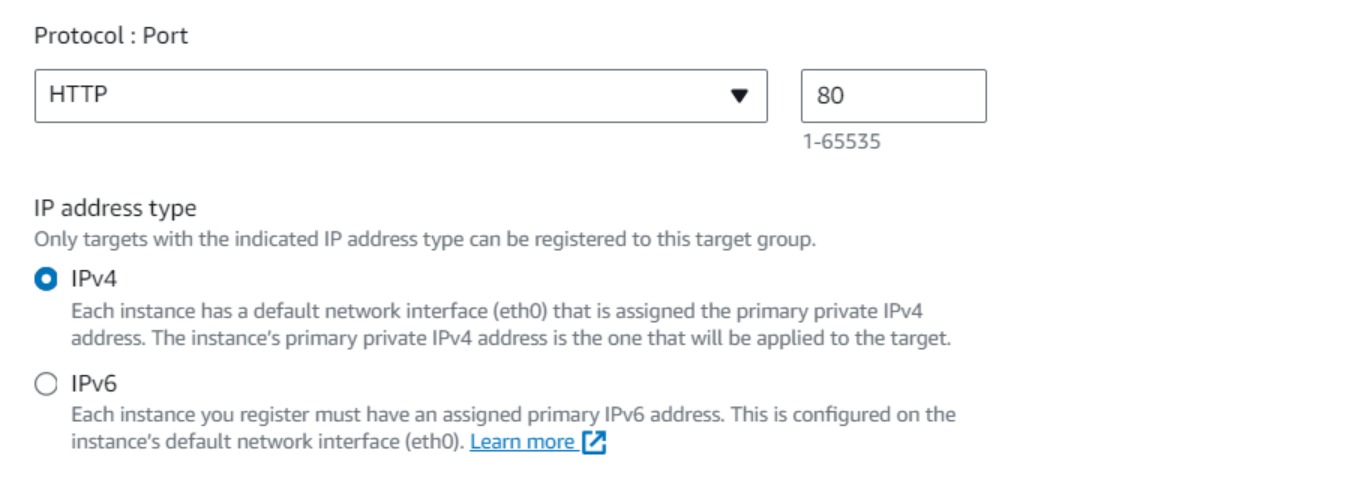This screenshot has width=1352, height=488.
Task: Click the 'Only targets with the indicated' description
Action: [425, 240]
